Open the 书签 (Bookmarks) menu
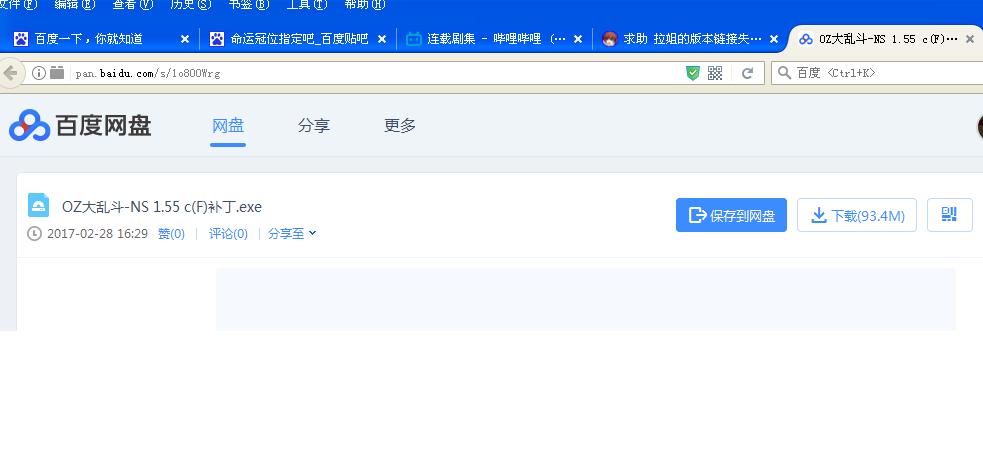This screenshot has width=983, height=450. [248, 5]
